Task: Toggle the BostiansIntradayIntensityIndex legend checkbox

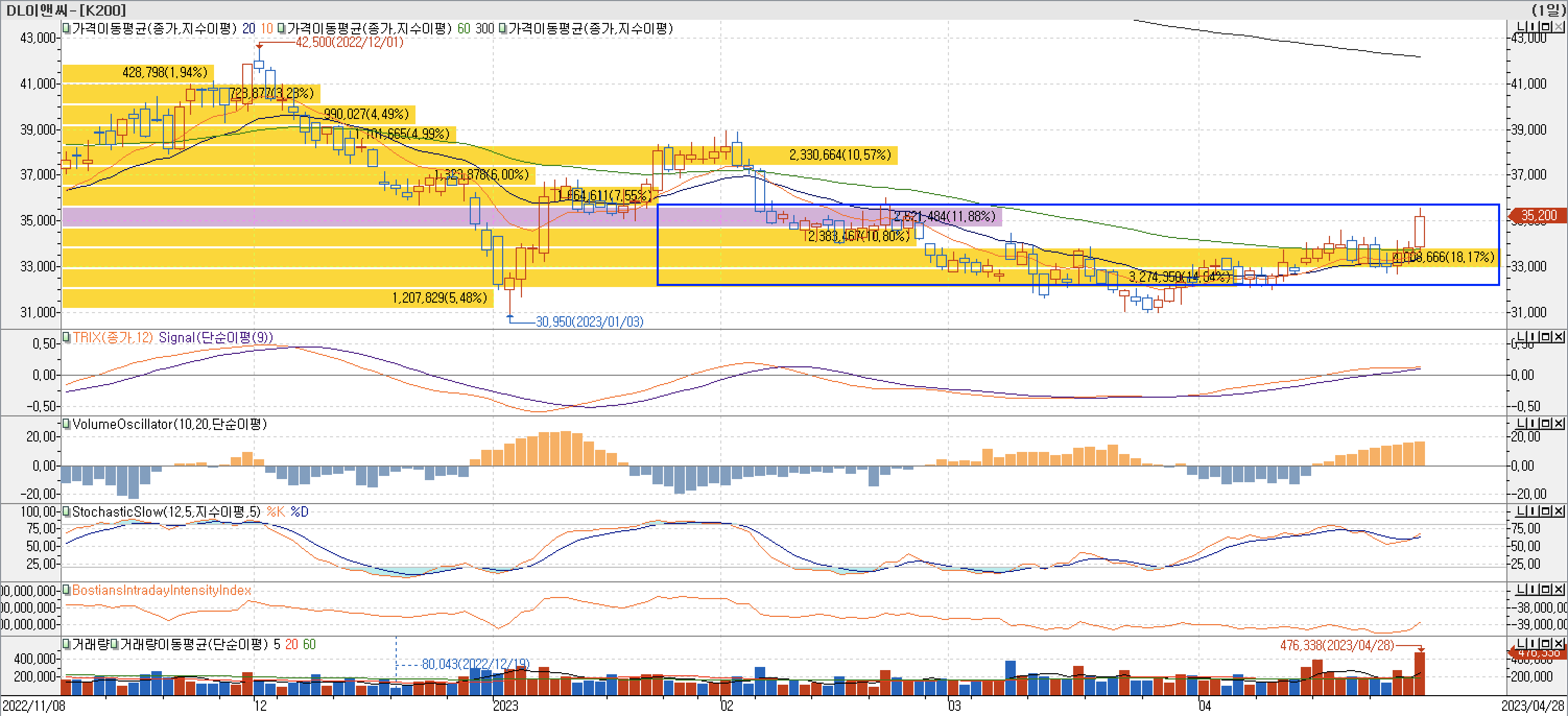Action: [x=66, y=590]
